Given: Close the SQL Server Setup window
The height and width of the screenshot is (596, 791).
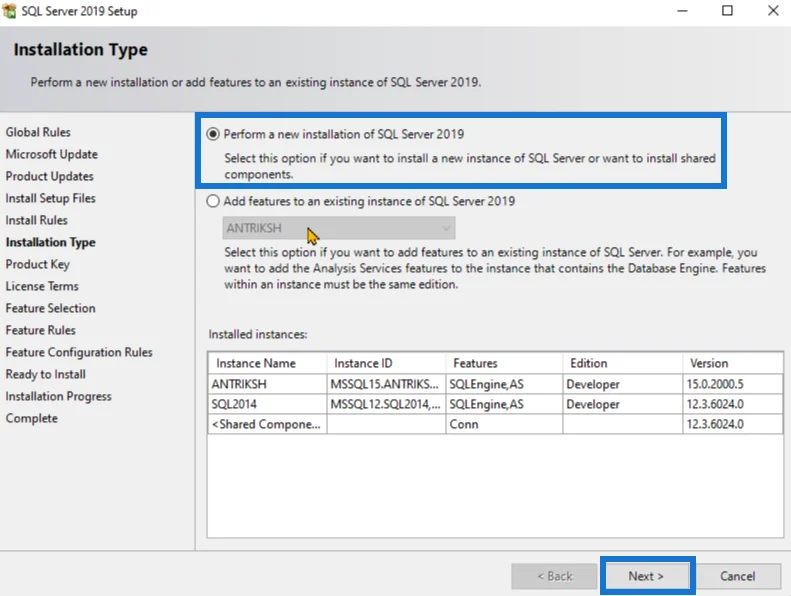Looking at the screenshot, I should (773, 11).
